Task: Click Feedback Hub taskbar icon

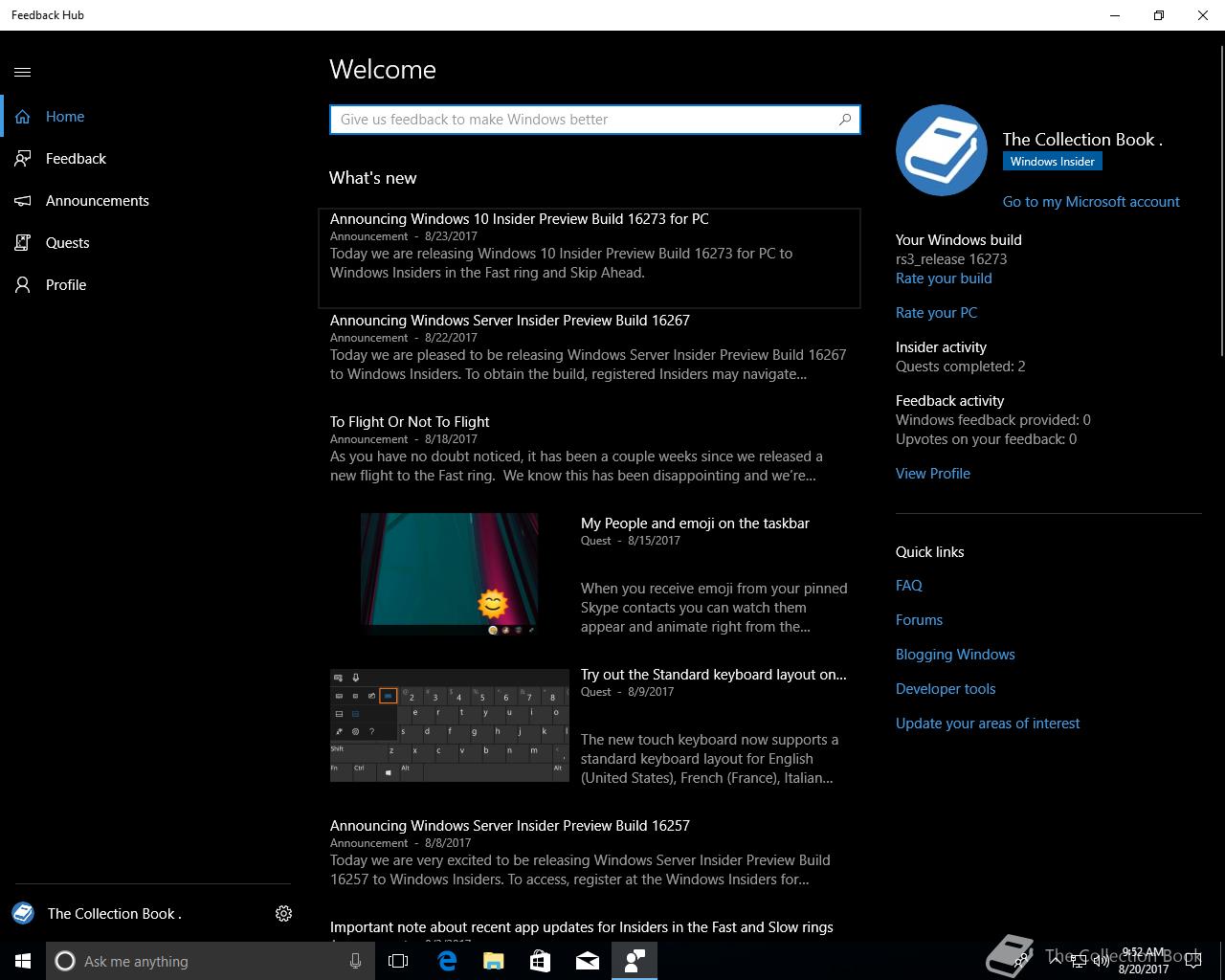Action: click(635, 961)
